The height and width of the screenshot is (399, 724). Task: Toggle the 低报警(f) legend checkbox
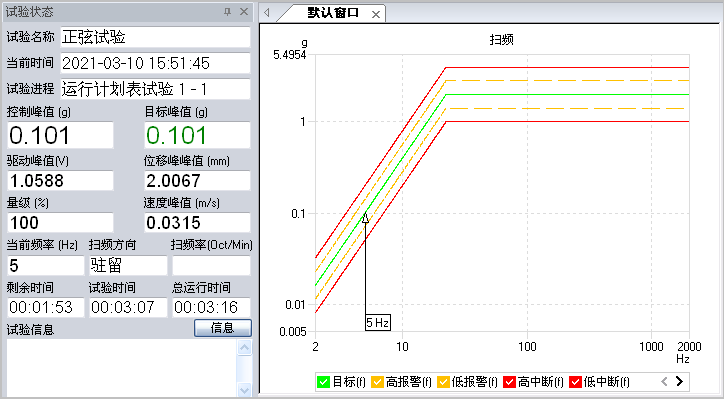point(443,382)
